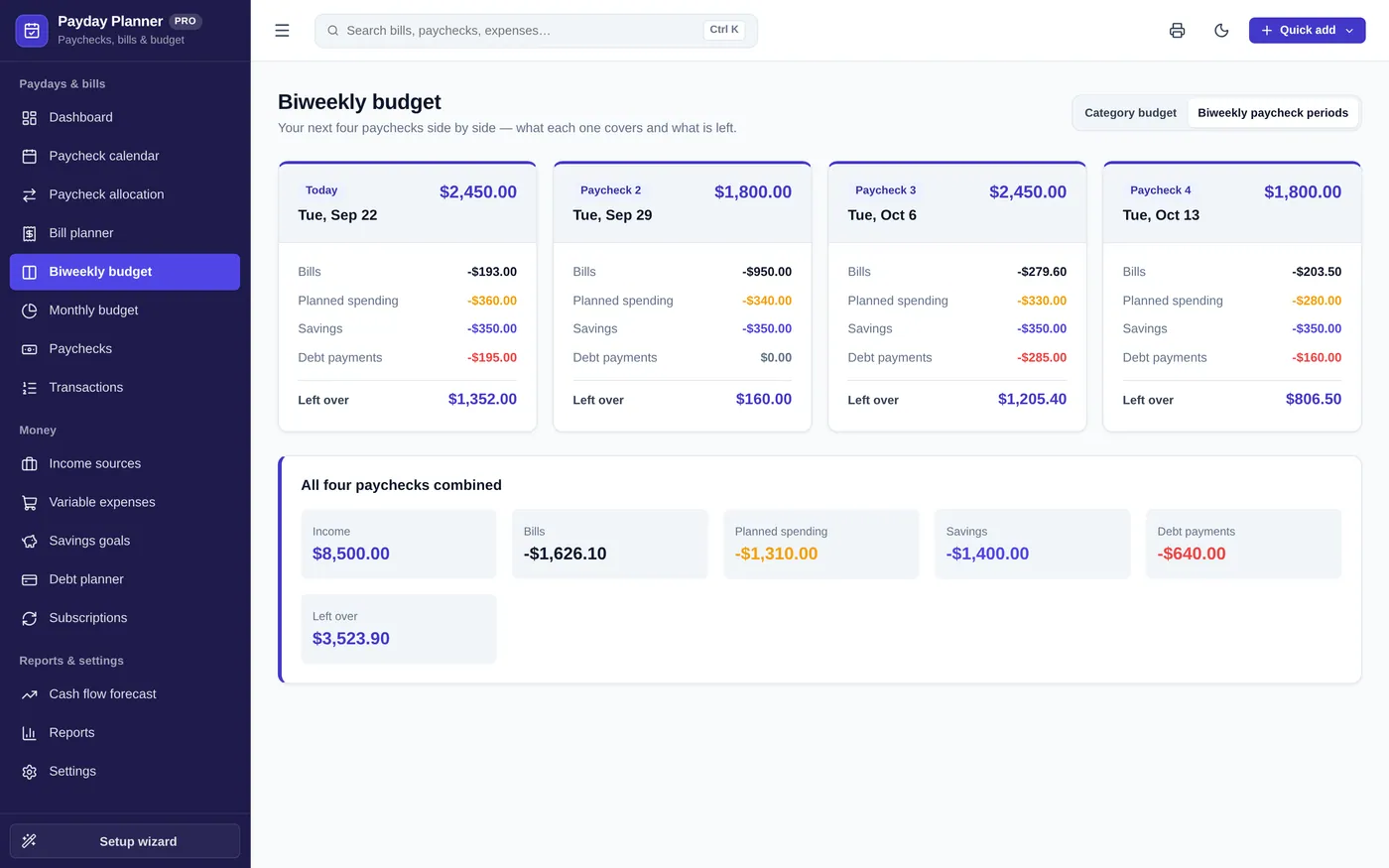Click the combined Bills -$1,626.10 tile
This screenshot has width=1389, height=868.
point(610,544)
